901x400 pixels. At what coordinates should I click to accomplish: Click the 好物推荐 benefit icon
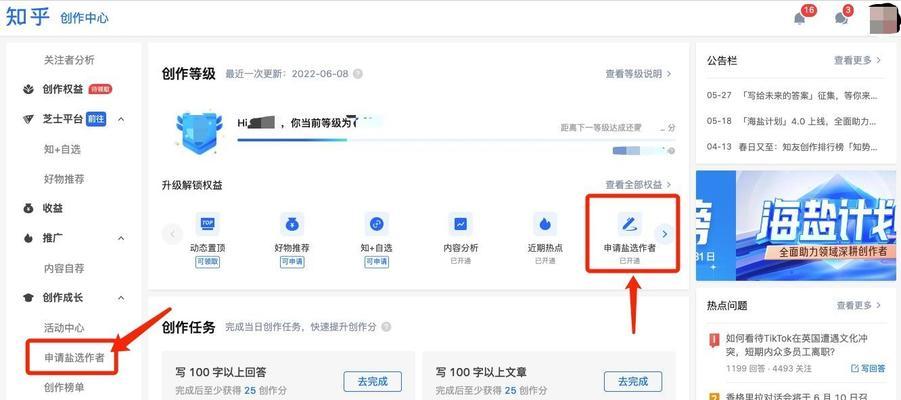click(x=292, y=224)
